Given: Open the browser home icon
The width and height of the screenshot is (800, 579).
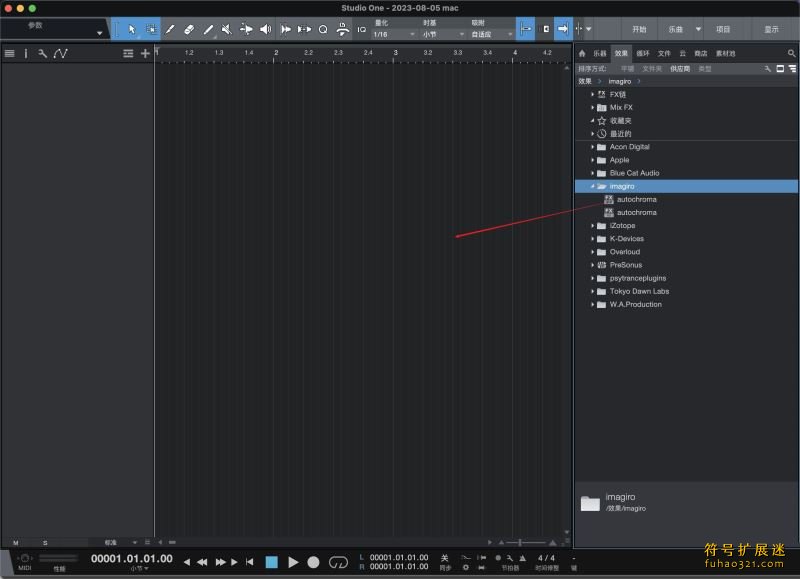Looking at the screenshot, I should pyautogui.click(x=582, y=53).
